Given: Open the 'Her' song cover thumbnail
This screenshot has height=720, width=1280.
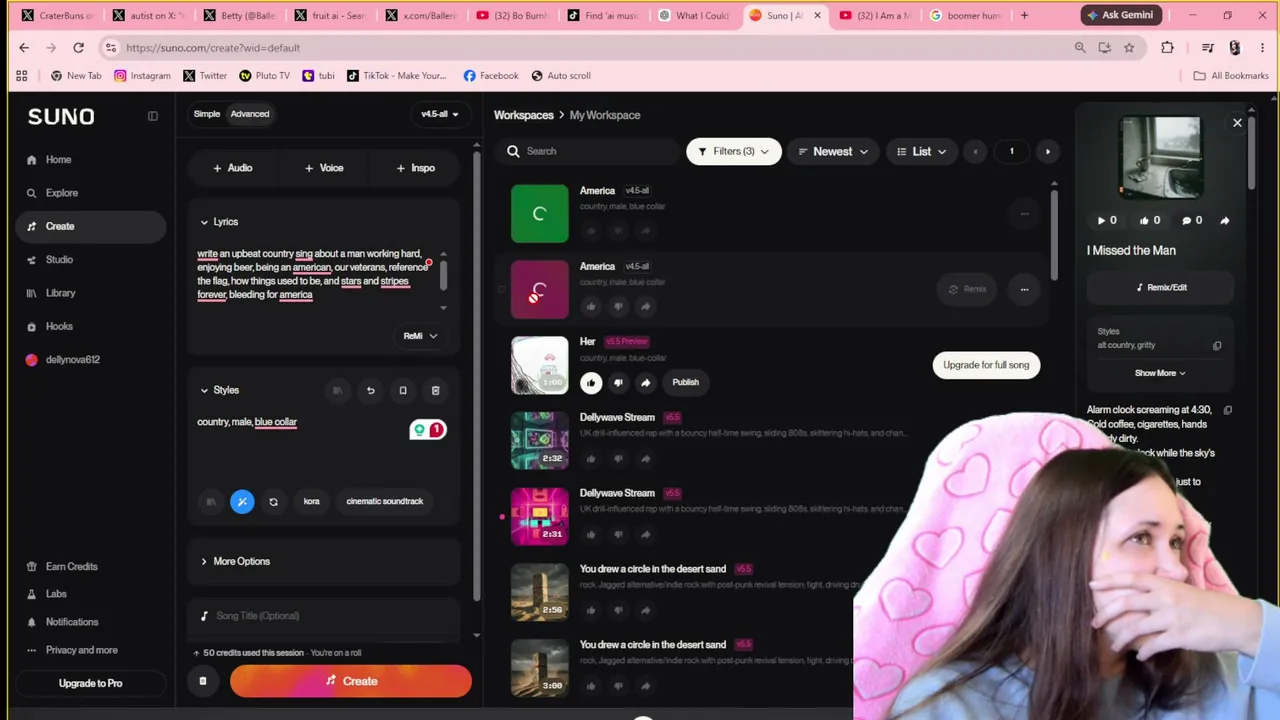Looking at the screenshot, I should [540, 365].
